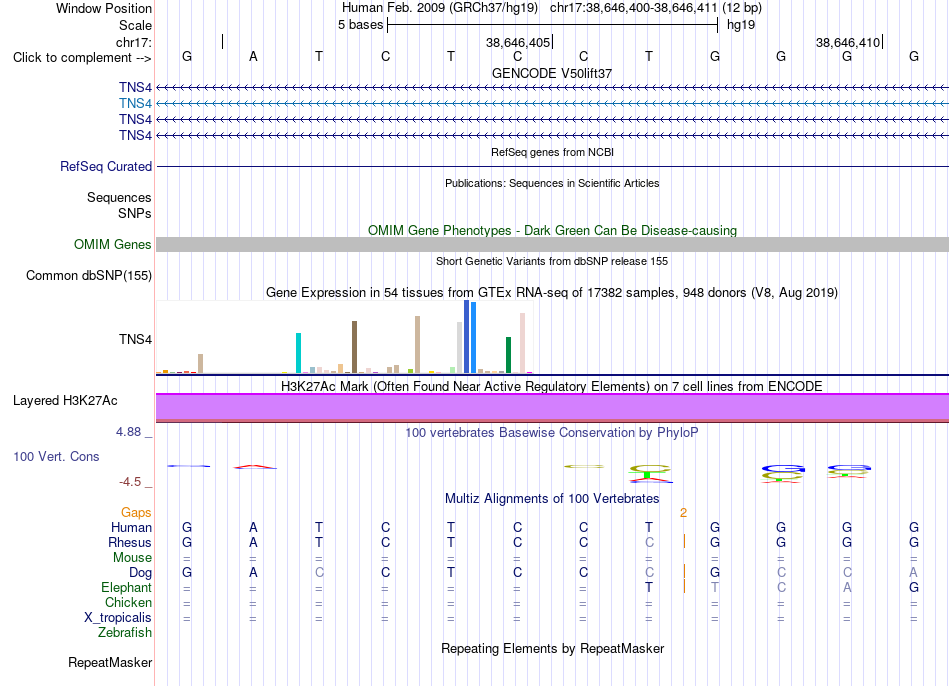Click the 'Scale' track label
The height and width of the screenshot is (686, 950).
click(135, 25)
